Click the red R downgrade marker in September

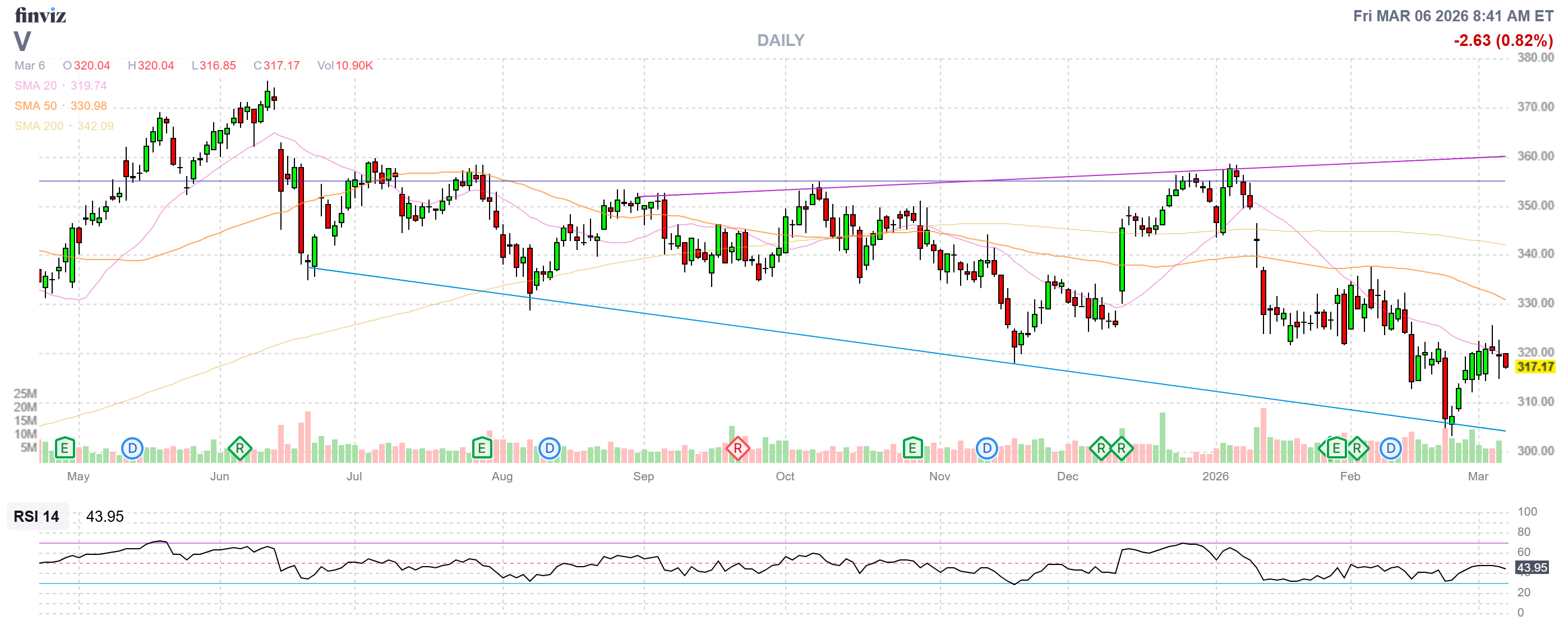point(737,449)
